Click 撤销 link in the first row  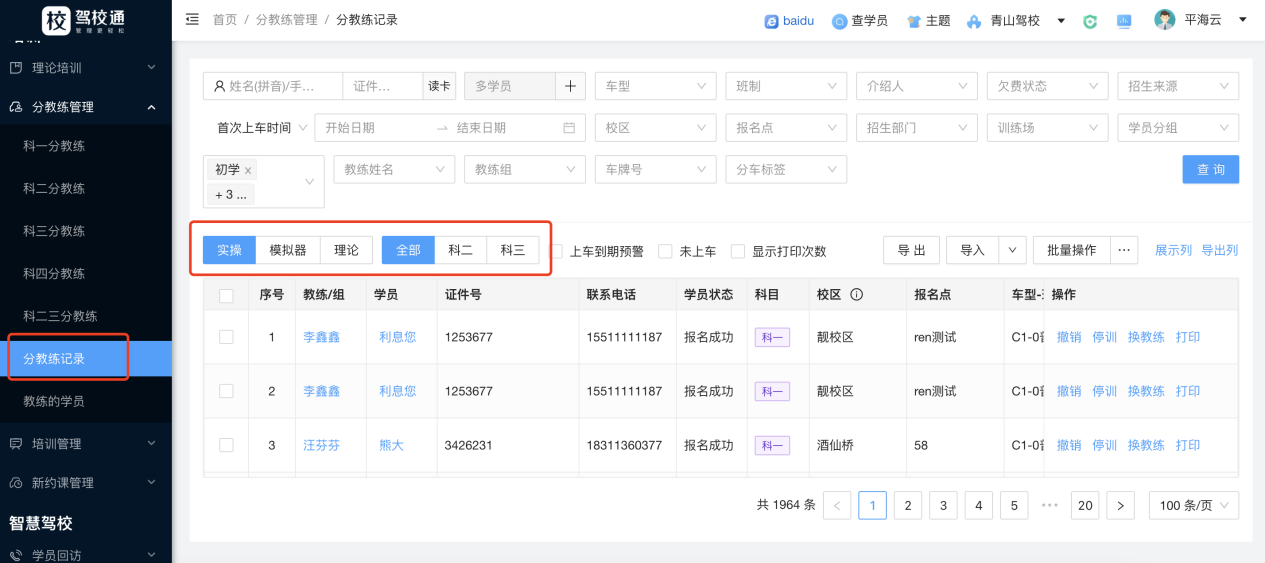pyautogui.click(x=1069, y=337)
